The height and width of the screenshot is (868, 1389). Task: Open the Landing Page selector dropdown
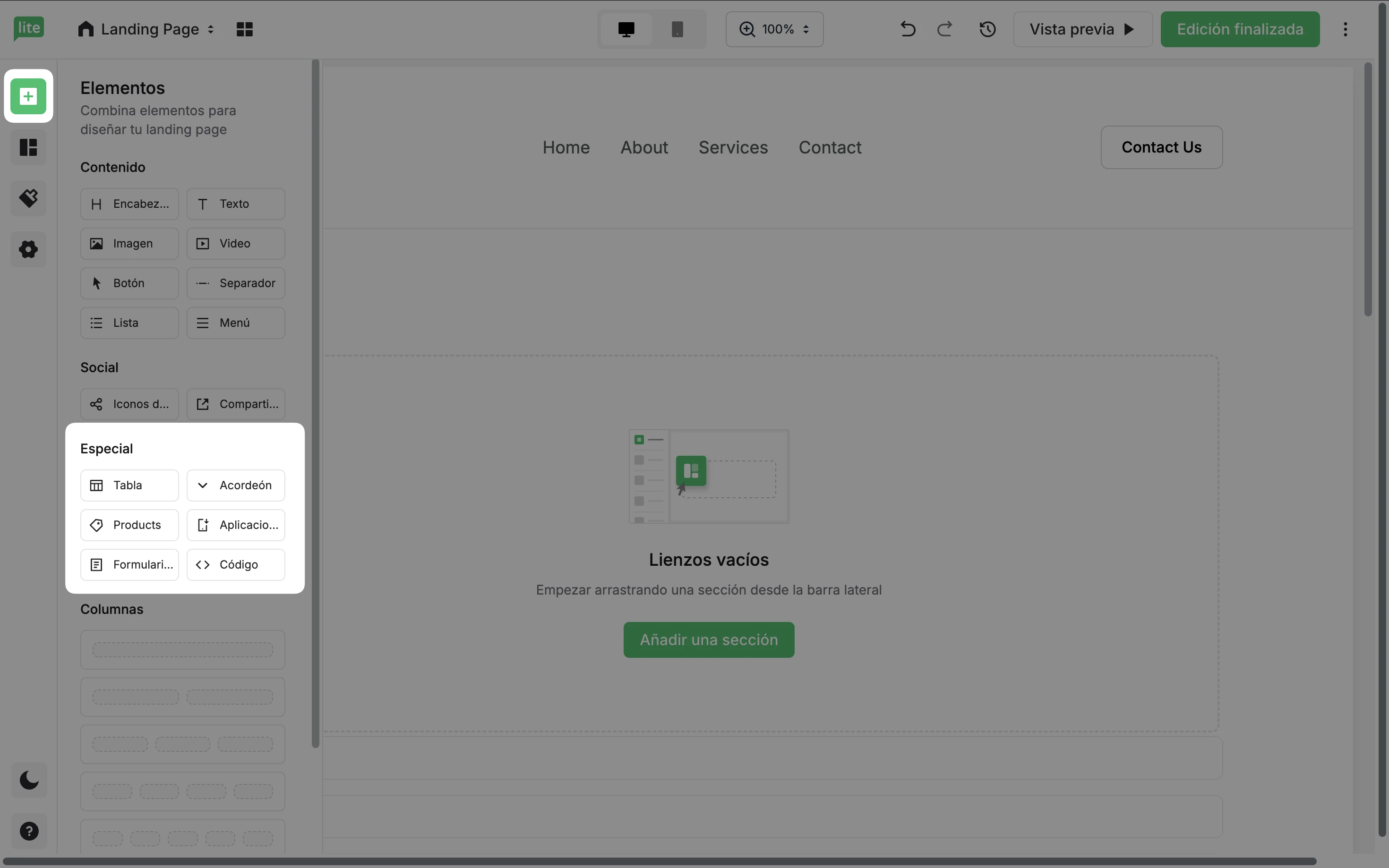146,29
